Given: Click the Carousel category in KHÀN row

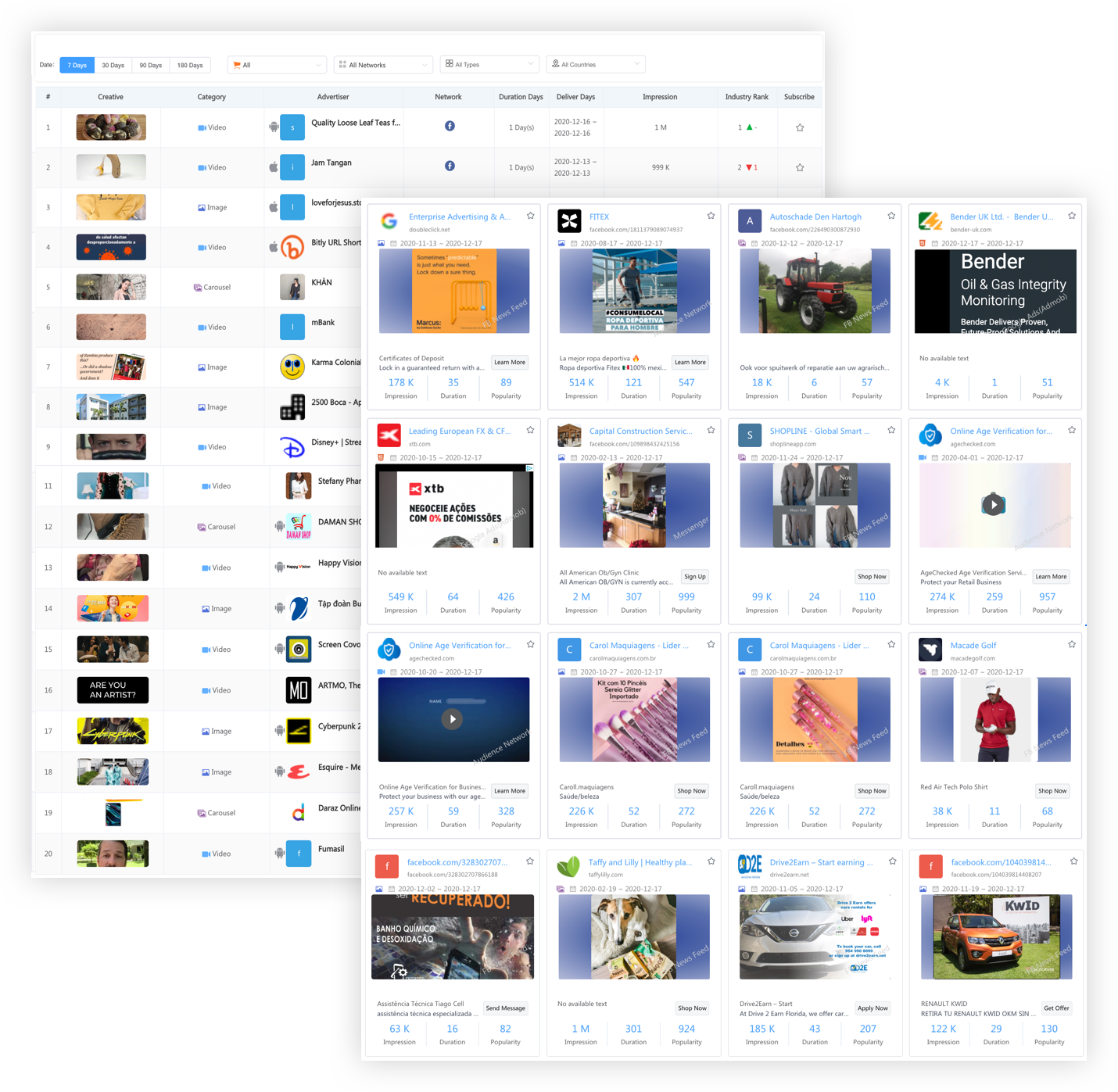Looking at the screenshot, I should coord(212,287).
